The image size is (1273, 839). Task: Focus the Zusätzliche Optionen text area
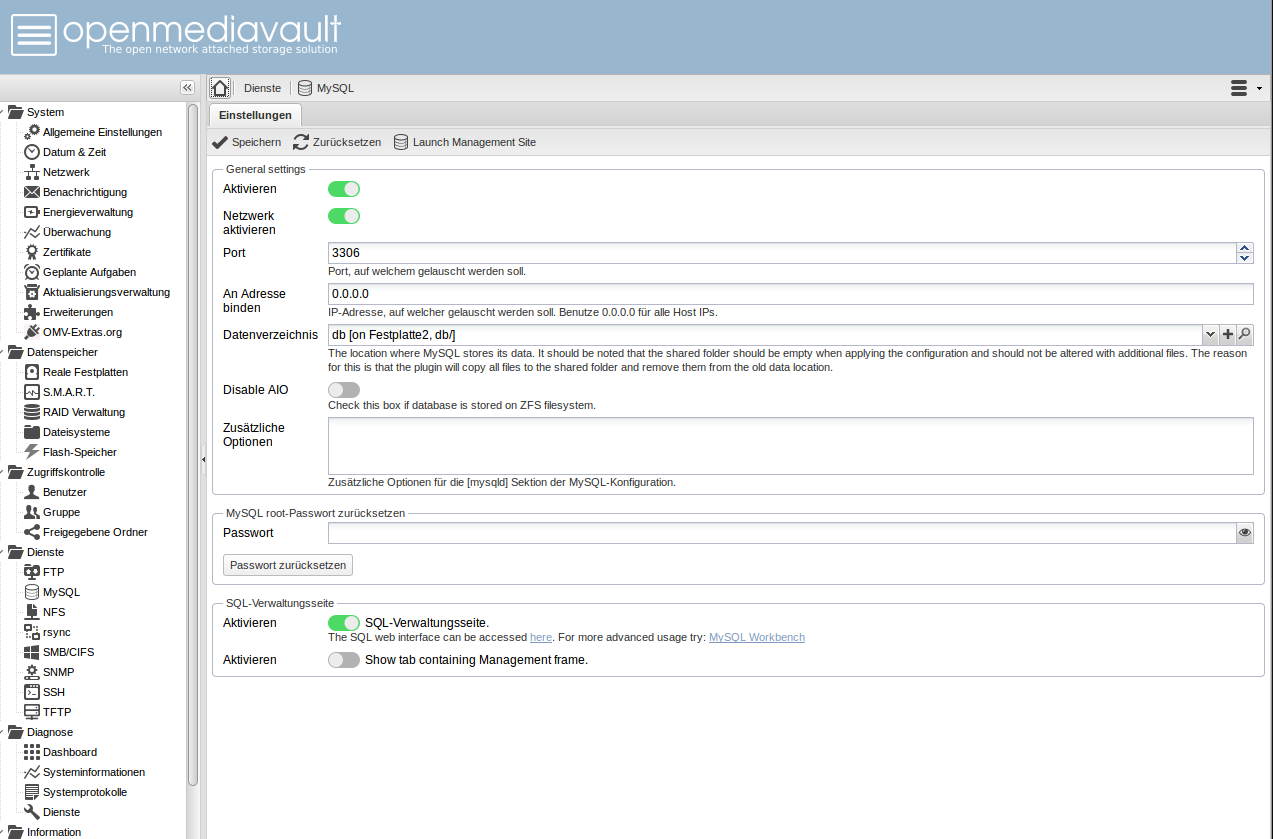790,446
